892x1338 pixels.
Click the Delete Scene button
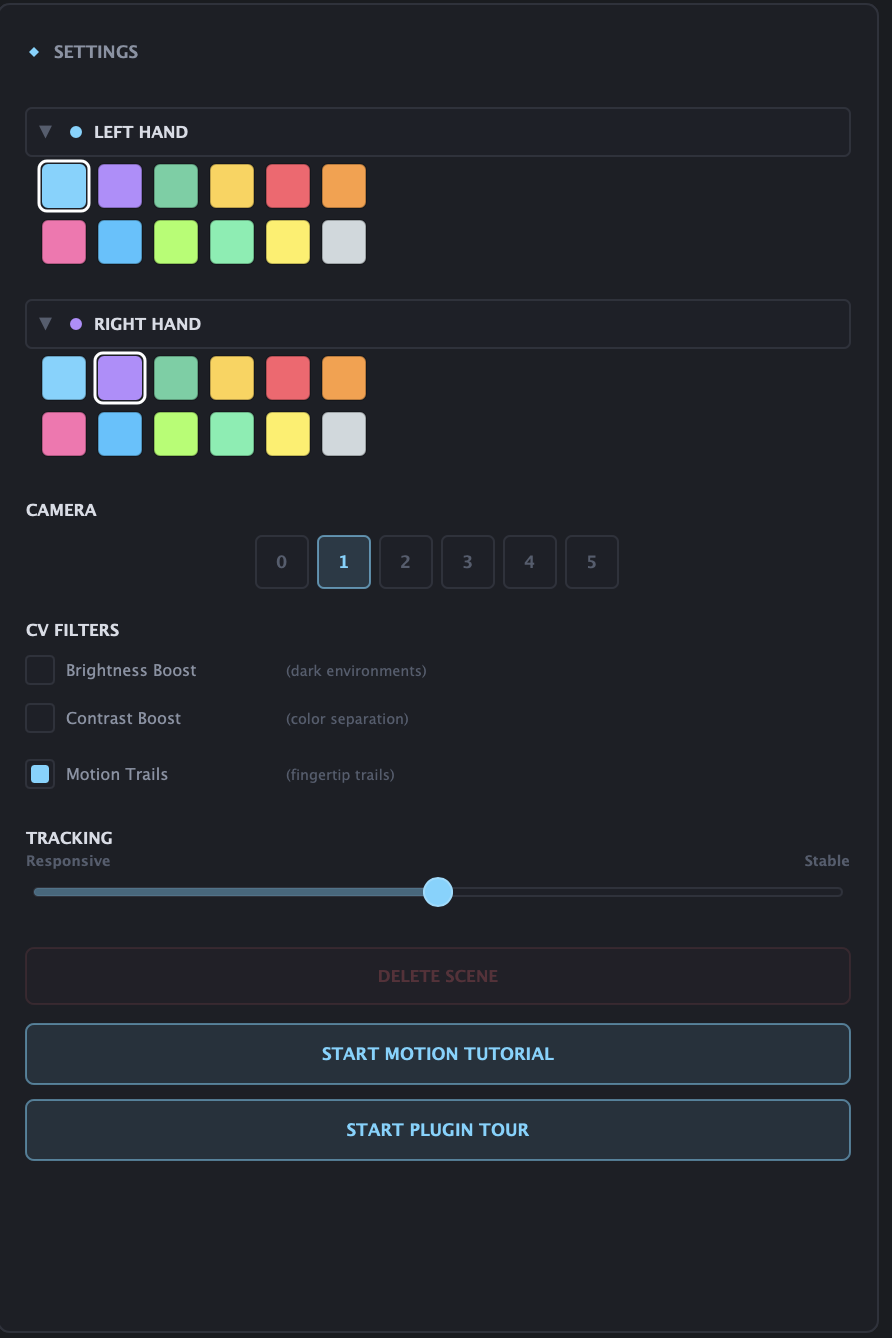pyautogui.click(x=438, y=976)
